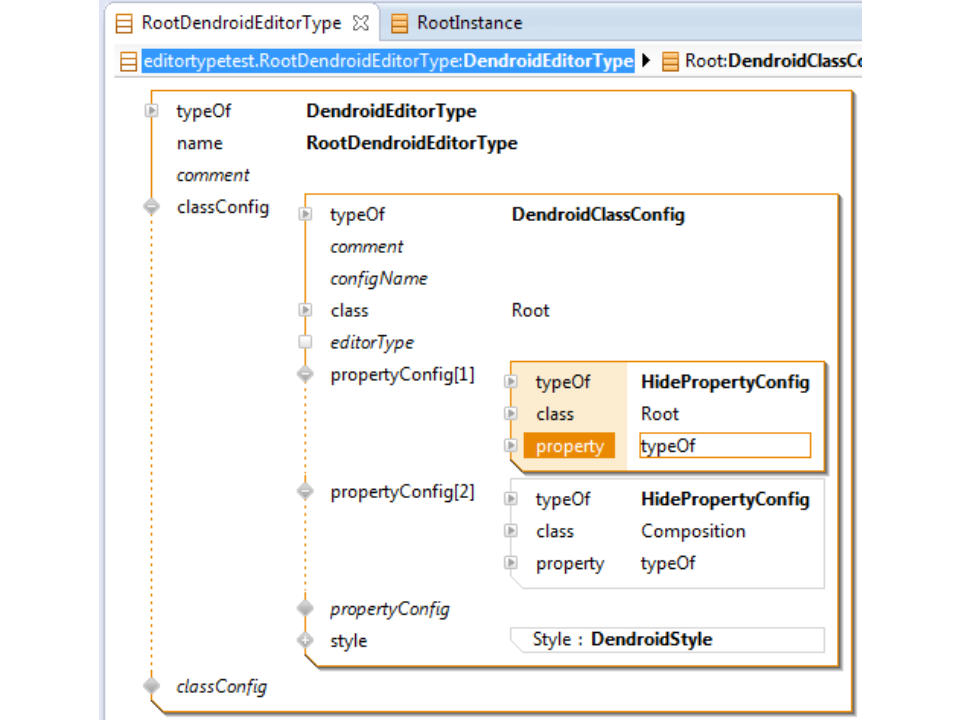Click the propertyConfig[2] diamond handle
Image resolution: width=960 pixels, height=720 pixels.
pos(306,492)
